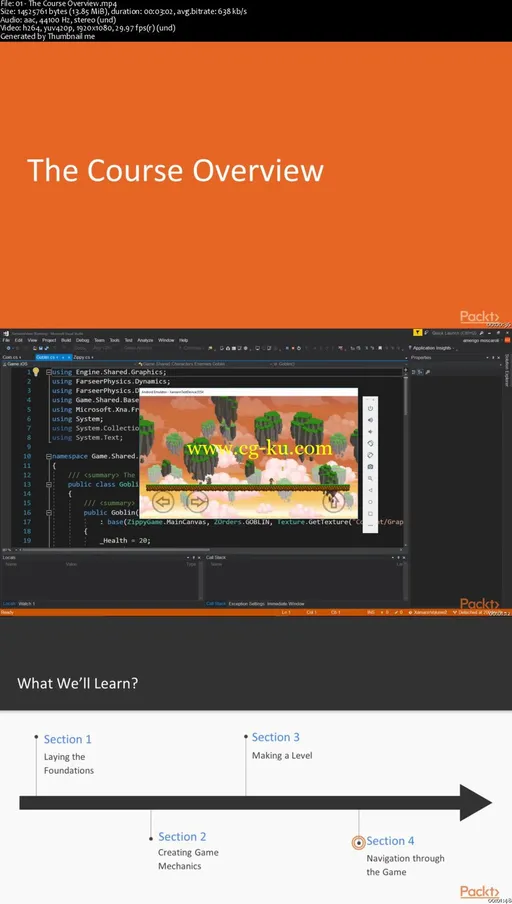Click the emulator home circle icon
512x904 pixels.
(x=370, y=502)
